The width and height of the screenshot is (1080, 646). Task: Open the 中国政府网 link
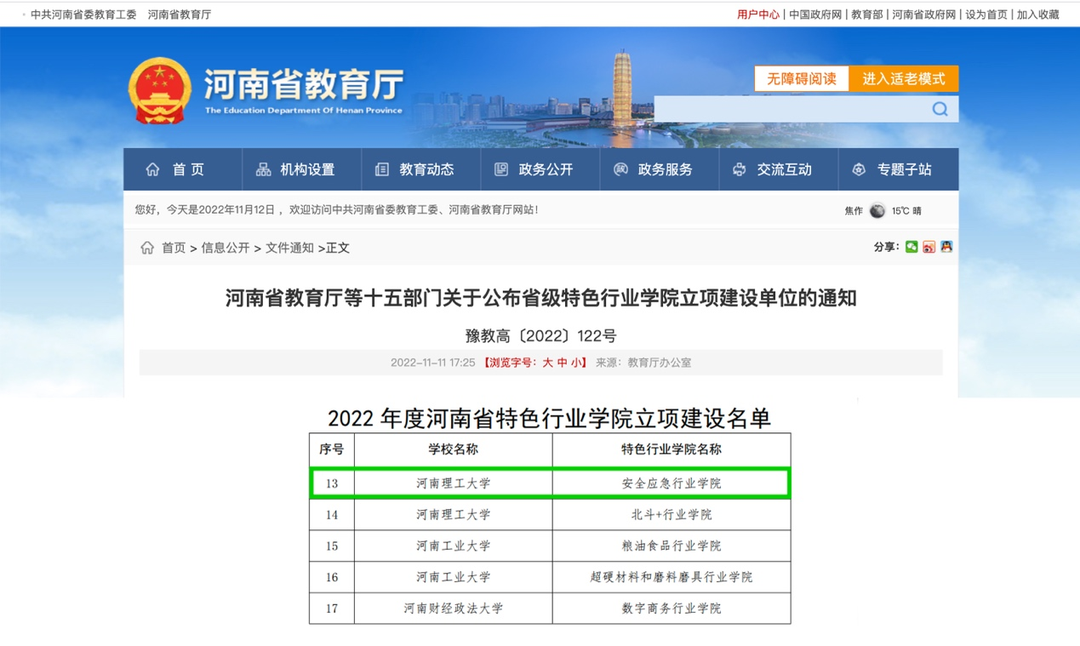[816, 14]
